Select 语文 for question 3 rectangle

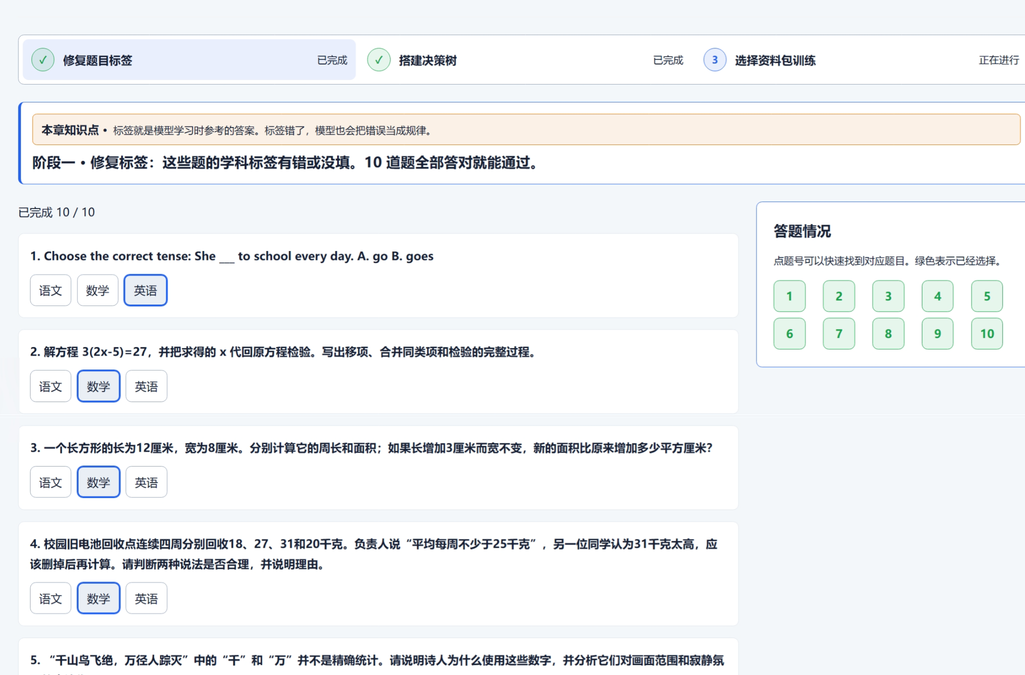(50, 482)
